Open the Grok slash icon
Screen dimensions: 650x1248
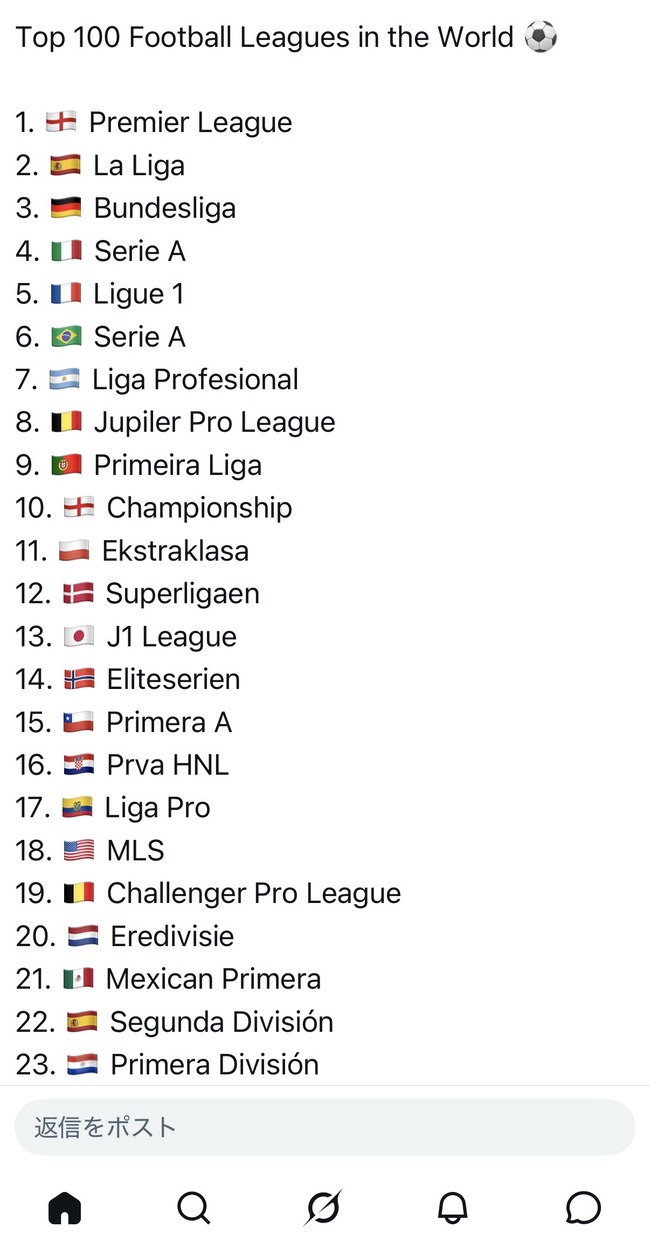(323, 1208)
